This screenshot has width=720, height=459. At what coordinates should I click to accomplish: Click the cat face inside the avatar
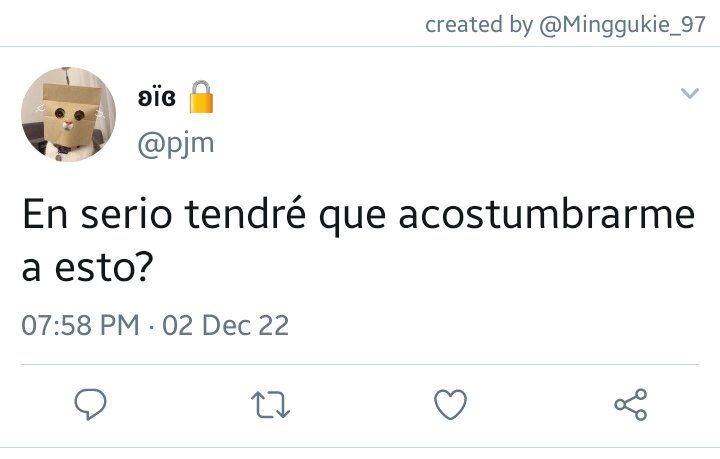click(69, 116)
